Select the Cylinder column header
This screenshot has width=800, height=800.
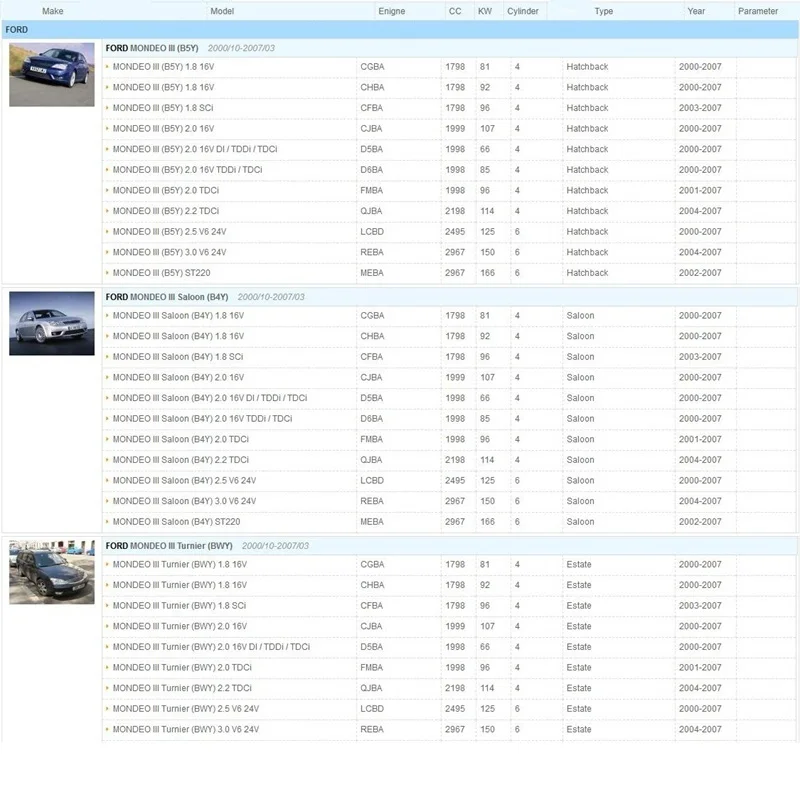522,11
